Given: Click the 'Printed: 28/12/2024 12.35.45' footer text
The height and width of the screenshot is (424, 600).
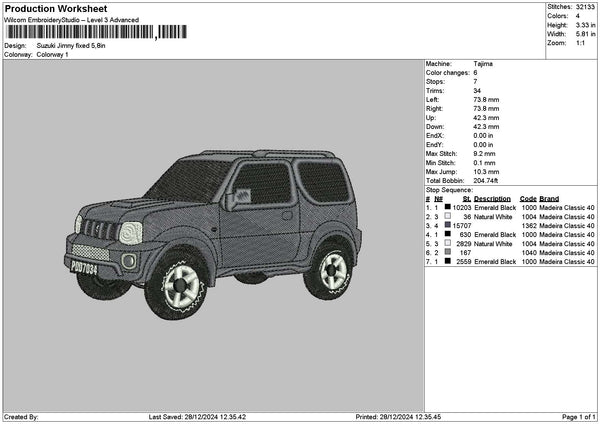Looking at the screenshot, I should click(398, 417).
